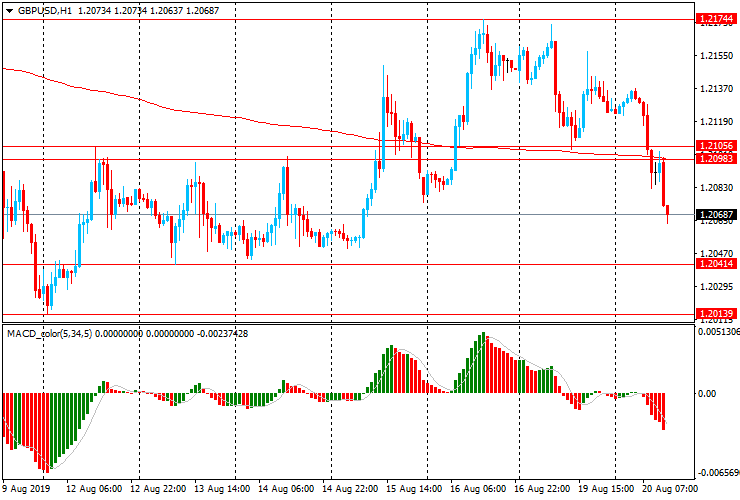Click the current price tag 1.20687
The image size is (740, 500).
coord(717,215)
